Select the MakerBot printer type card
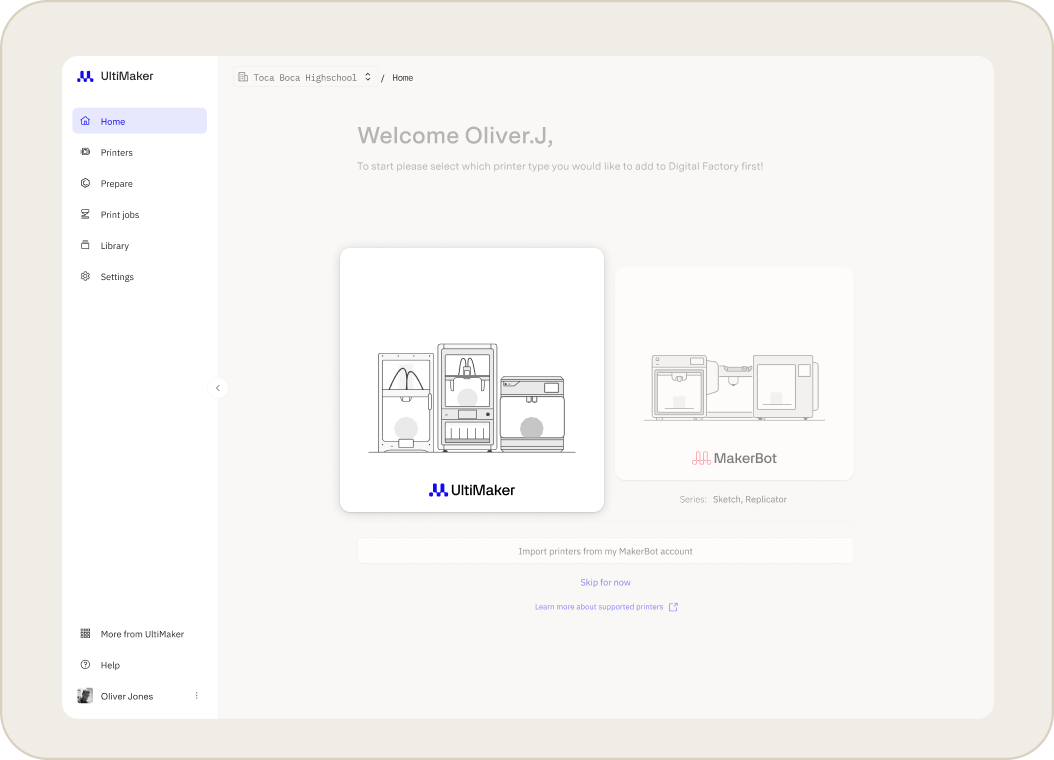Viewport: 1054px width, 760px height. [734, 374]
